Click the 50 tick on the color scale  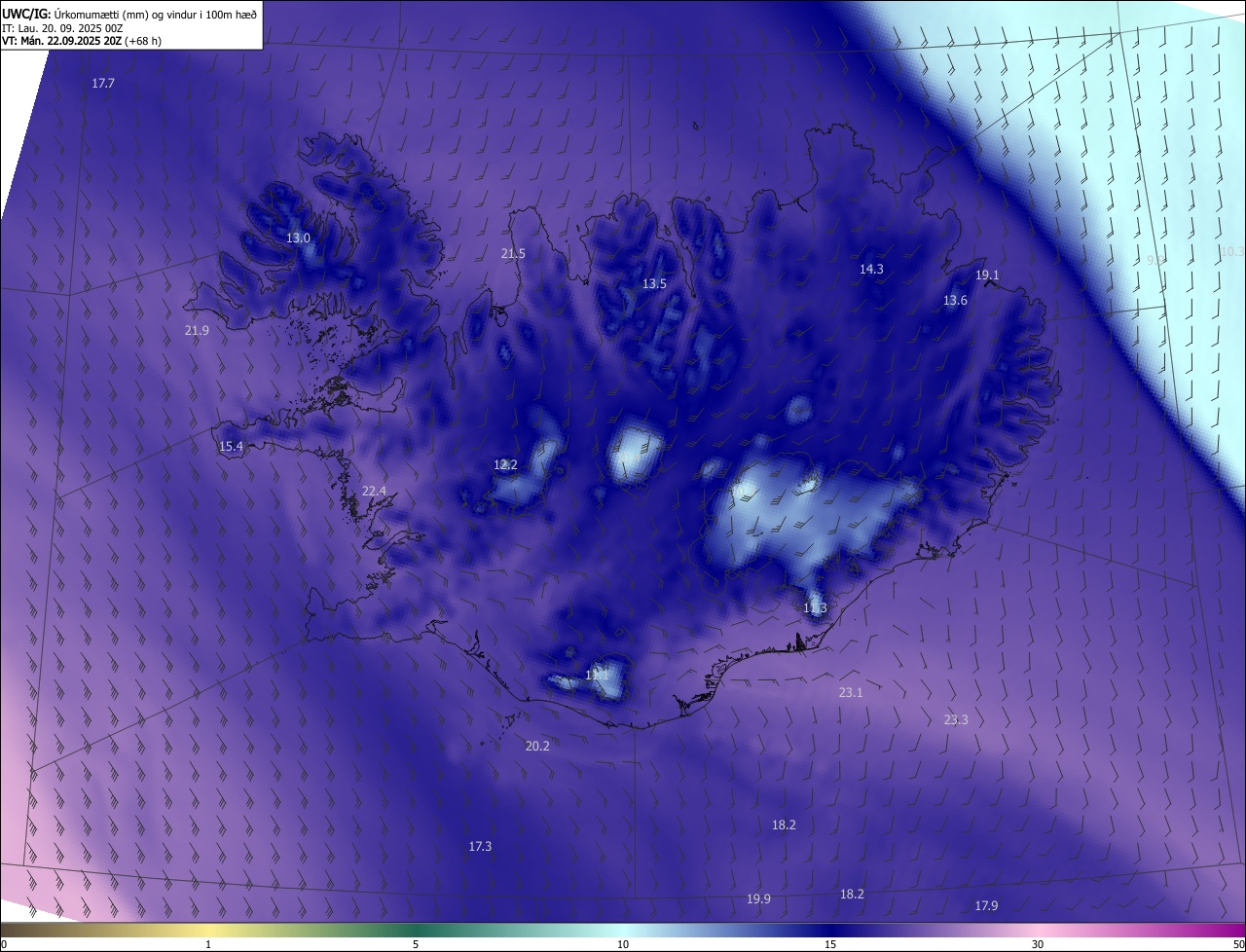[x=1238, y=944]
